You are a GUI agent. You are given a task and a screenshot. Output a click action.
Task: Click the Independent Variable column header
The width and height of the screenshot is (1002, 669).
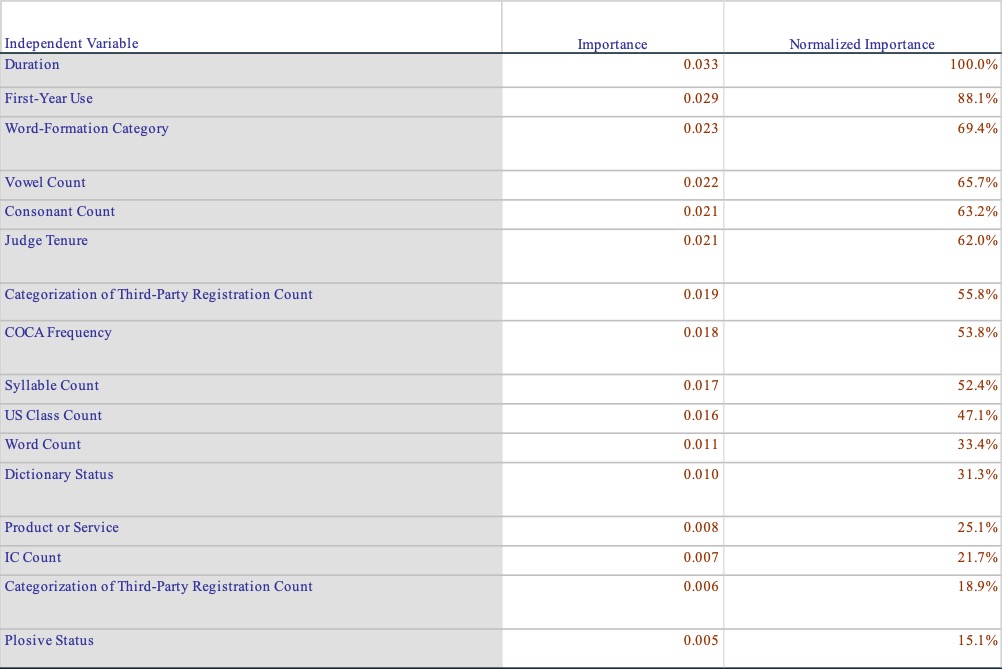[x=72, y=43]
